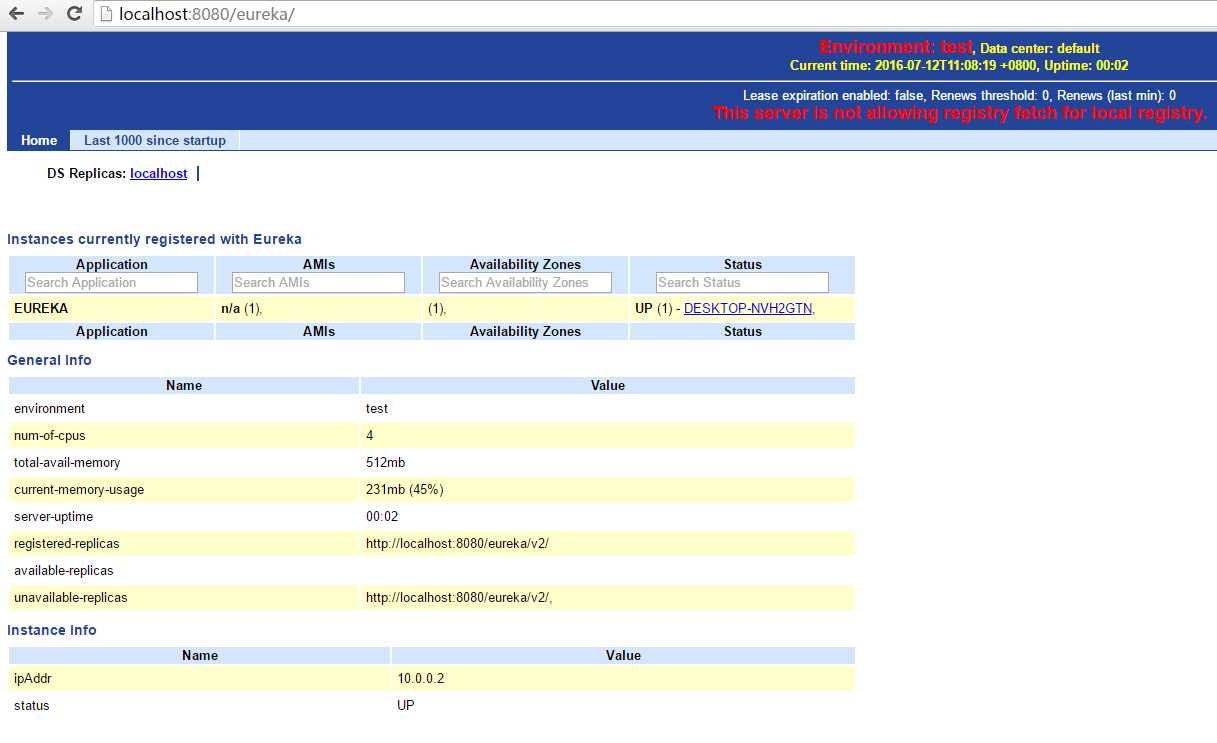Open the localhost DS replica link
This screenshot has height=743, width=1217.
click(x=159, y=173)
